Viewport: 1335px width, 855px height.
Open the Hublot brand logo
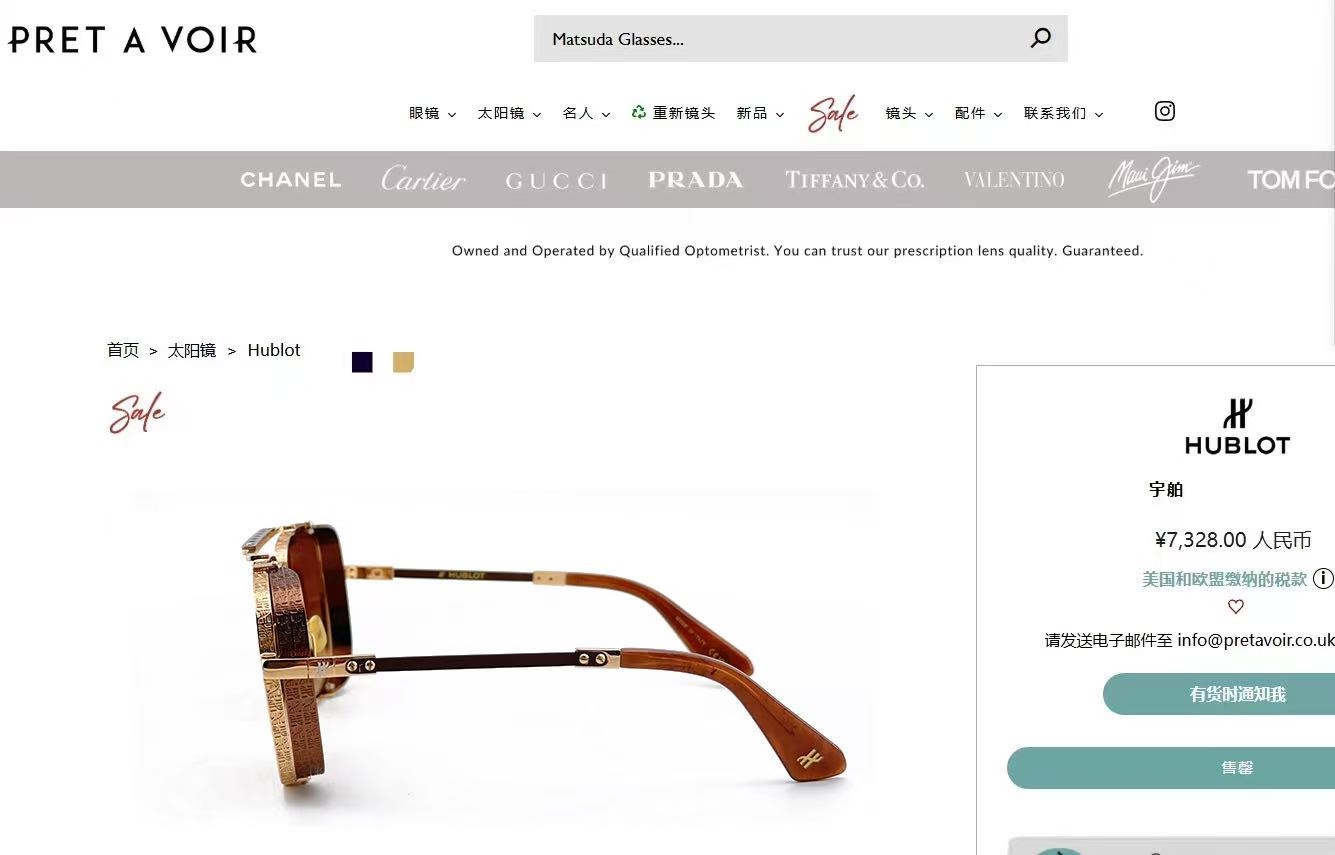click(1237, 427)
